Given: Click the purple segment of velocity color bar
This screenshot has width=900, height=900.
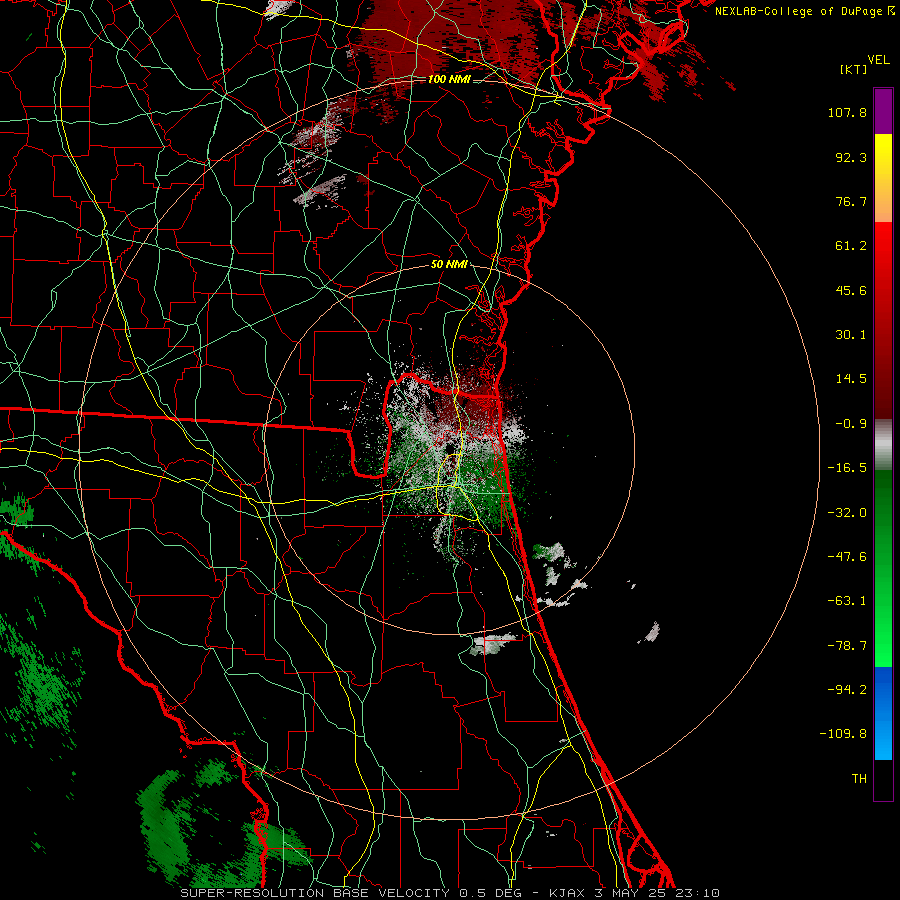Looking at the screenshot, I should point(883,112).
